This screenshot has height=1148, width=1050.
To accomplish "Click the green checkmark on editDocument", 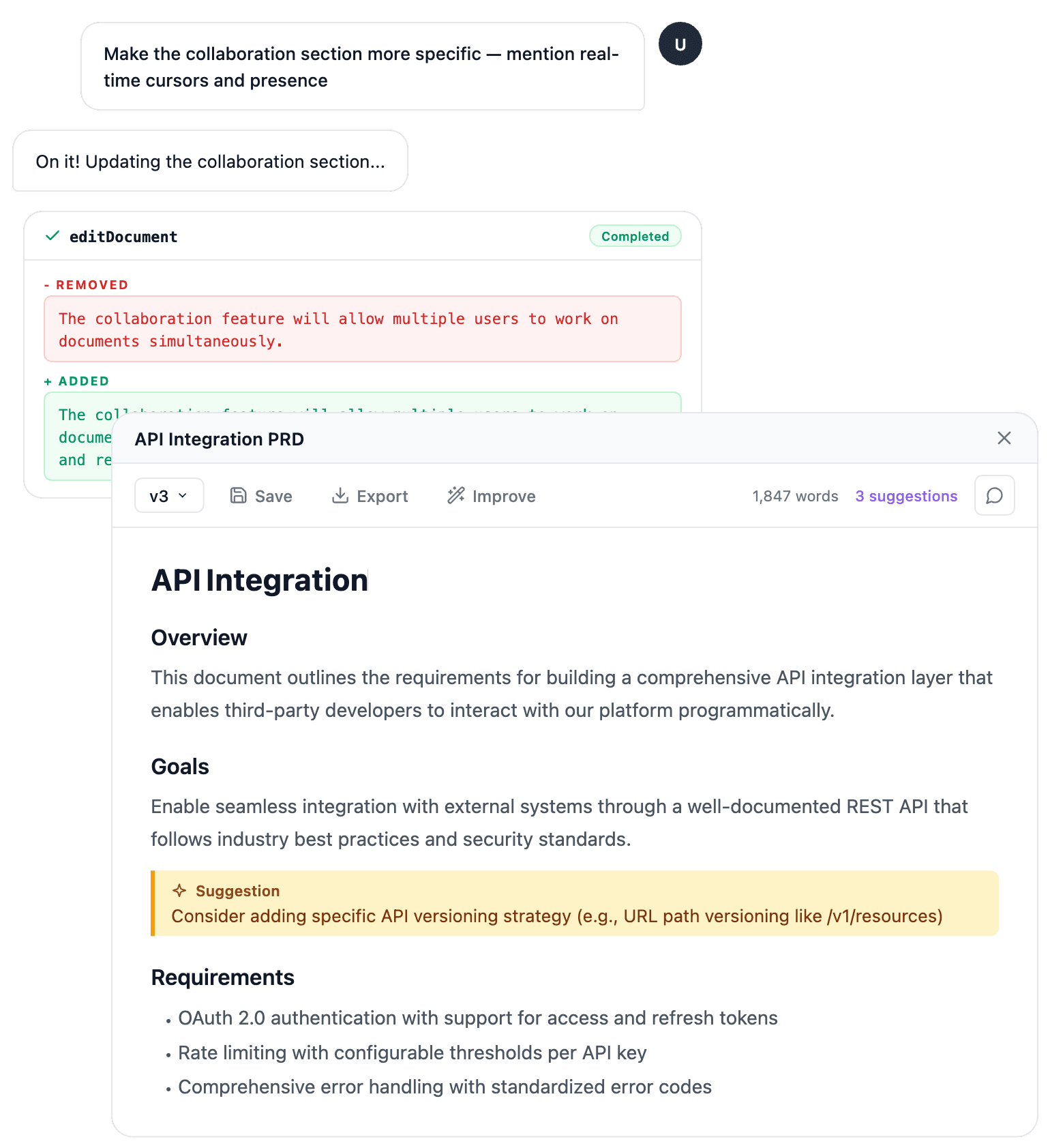I will [51, 236].
